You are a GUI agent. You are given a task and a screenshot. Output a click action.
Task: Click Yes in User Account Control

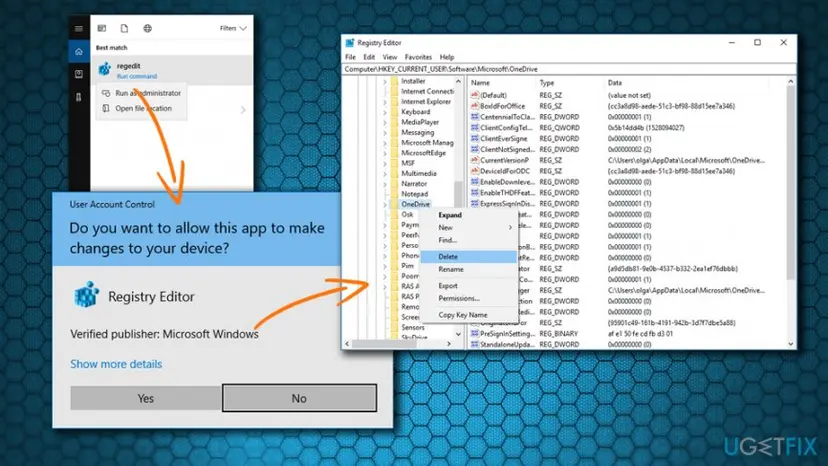146,398
